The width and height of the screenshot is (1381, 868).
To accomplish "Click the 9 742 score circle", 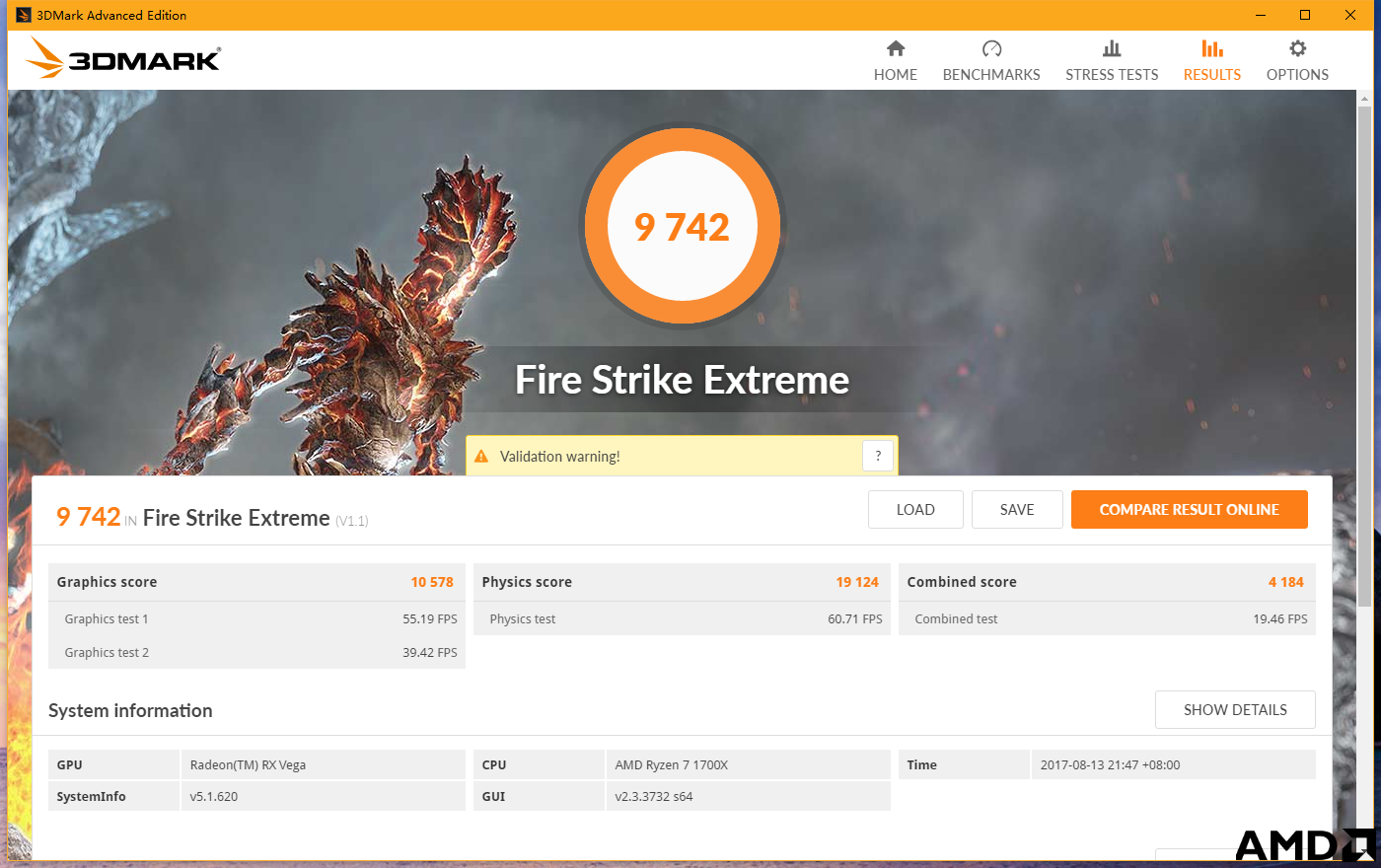I will 683,227.
